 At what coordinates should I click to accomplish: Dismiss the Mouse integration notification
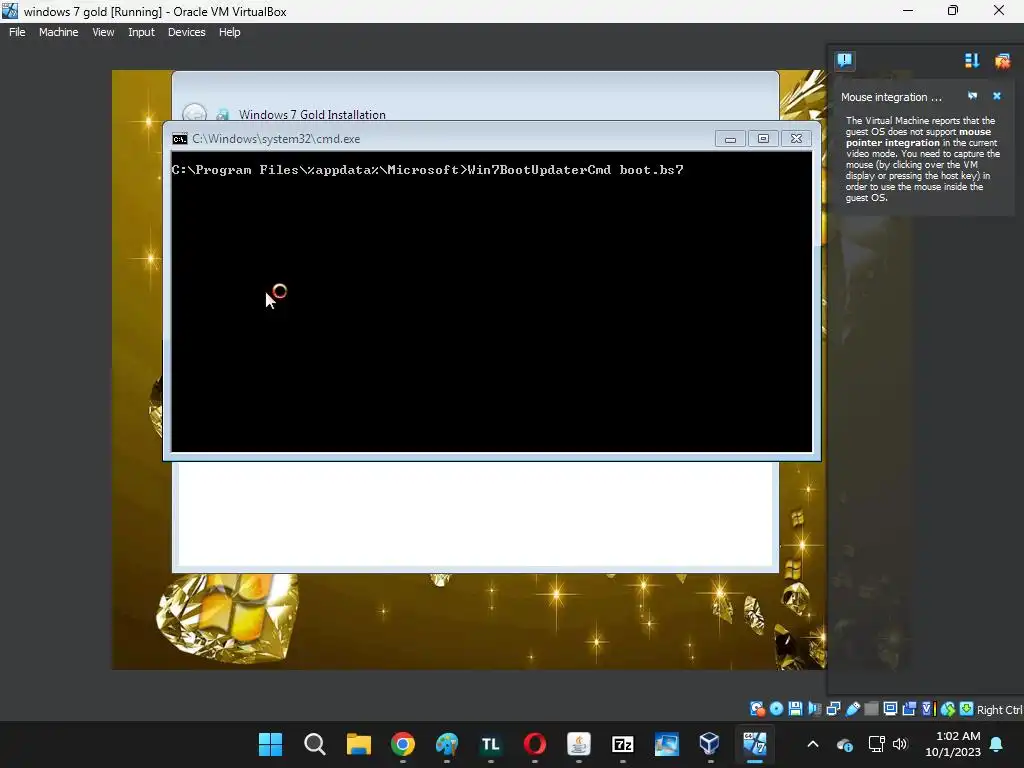click(x=997, y=96)
